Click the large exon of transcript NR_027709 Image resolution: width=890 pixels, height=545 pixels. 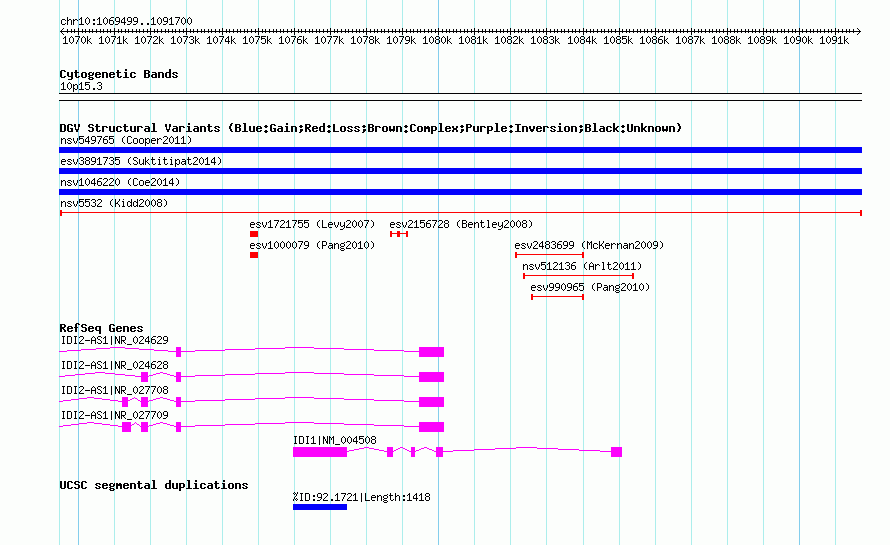pos(431,427)
